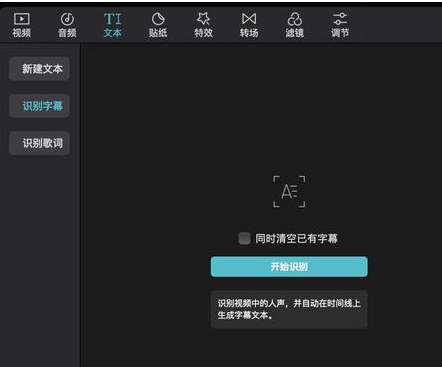Click the 开始识别 button
This screenshot has height=367, width=442.
pyautogui.click(x=289, y=267)
